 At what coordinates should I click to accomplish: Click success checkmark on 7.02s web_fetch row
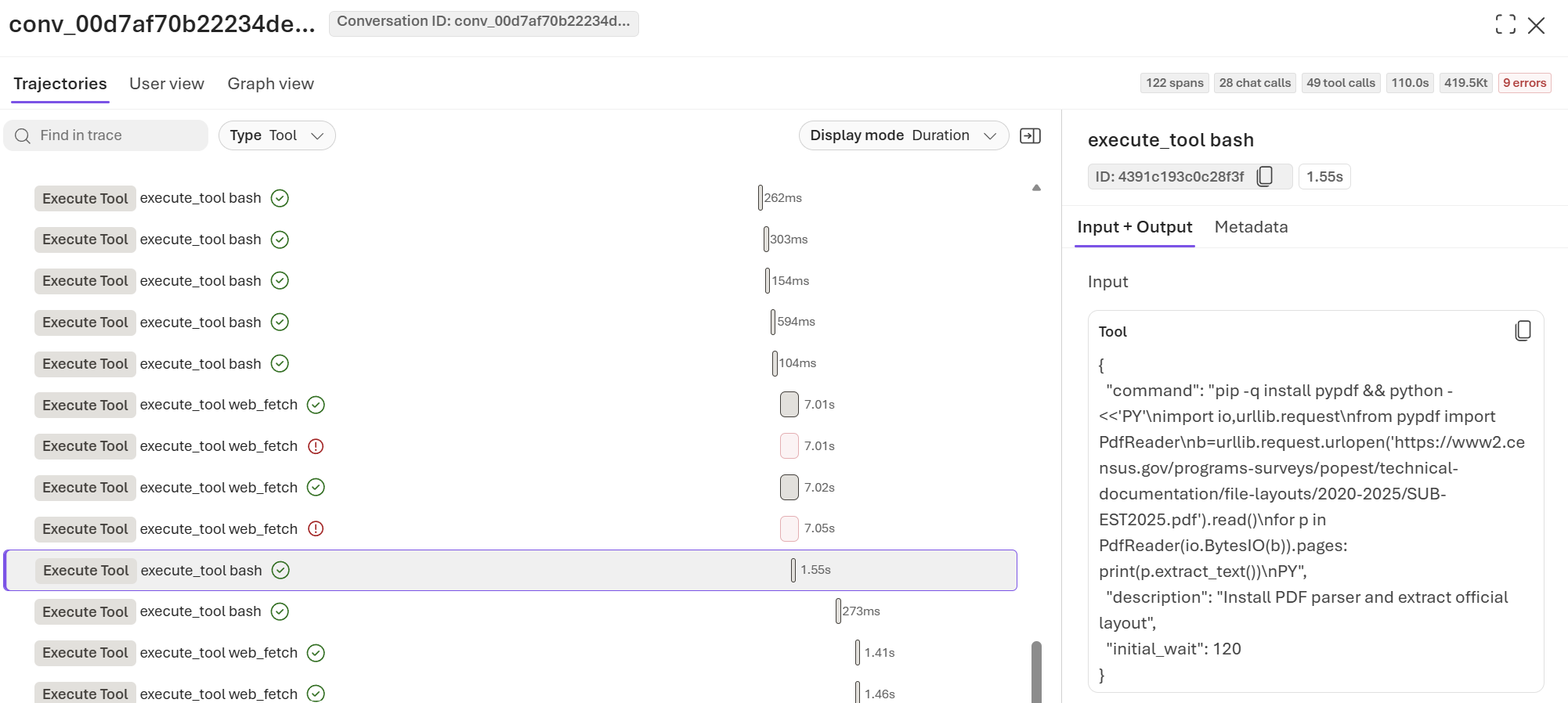[x=316, y=487]
